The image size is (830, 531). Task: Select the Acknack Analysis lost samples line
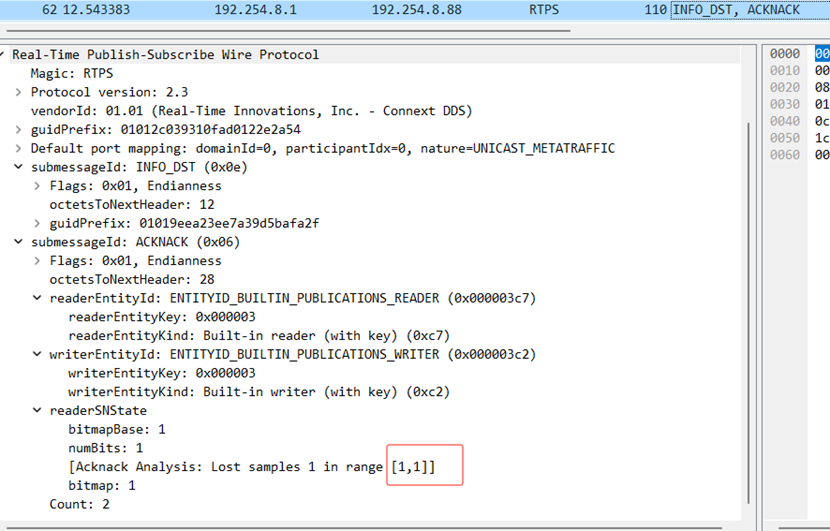[x=250, y=467]
